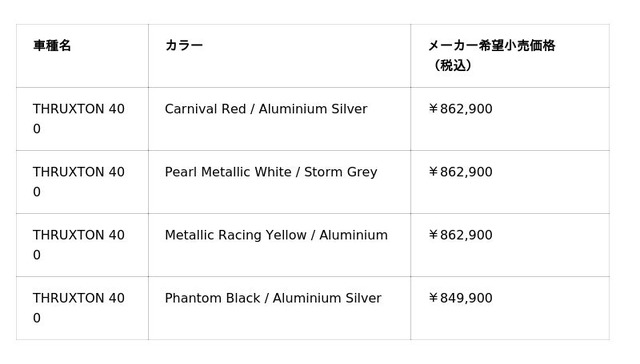Click the Carnival Red row ¥862,900 price
The height and width of the screenshot is (364, 640).
click(460, 109)
